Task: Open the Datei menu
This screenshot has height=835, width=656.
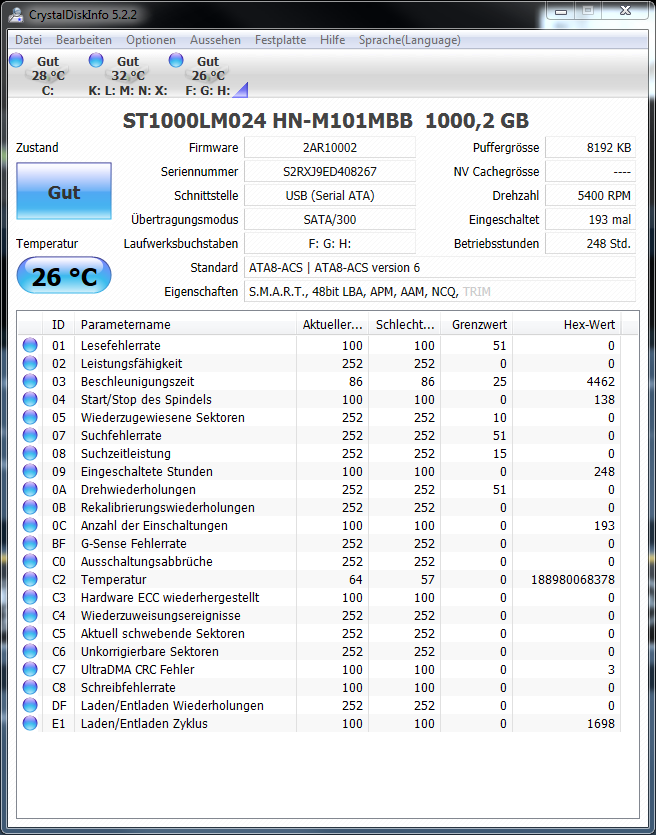Action: [x=28, y=40]
